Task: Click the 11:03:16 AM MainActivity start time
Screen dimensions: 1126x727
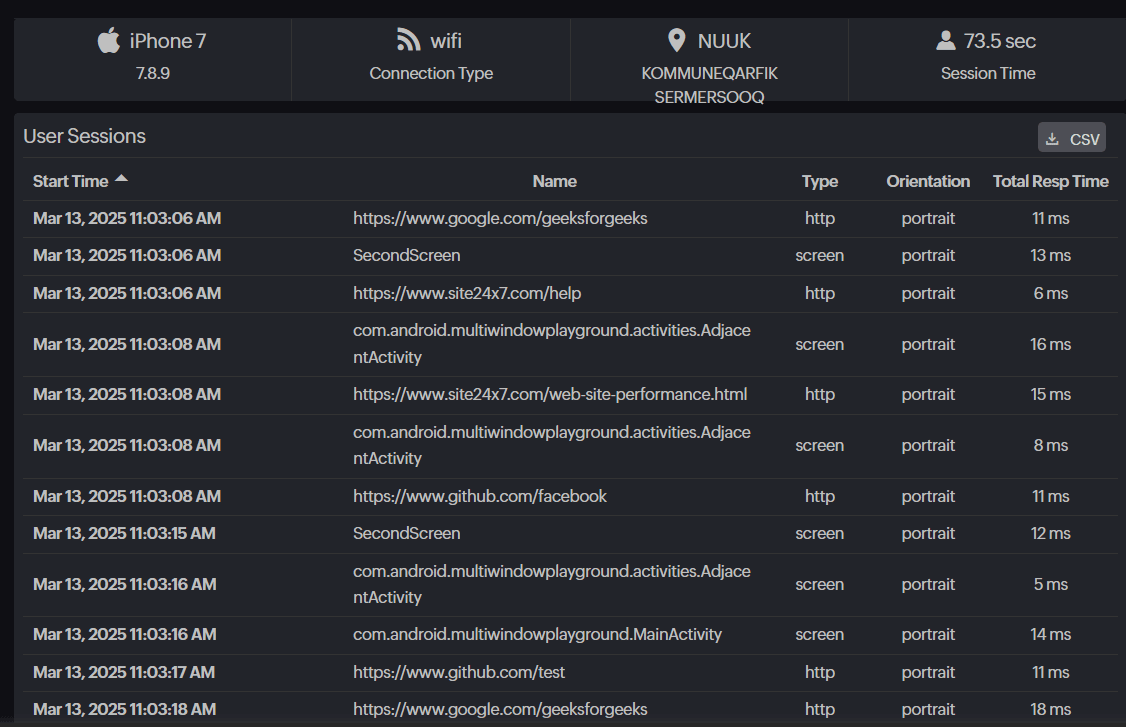Action: 124,634
